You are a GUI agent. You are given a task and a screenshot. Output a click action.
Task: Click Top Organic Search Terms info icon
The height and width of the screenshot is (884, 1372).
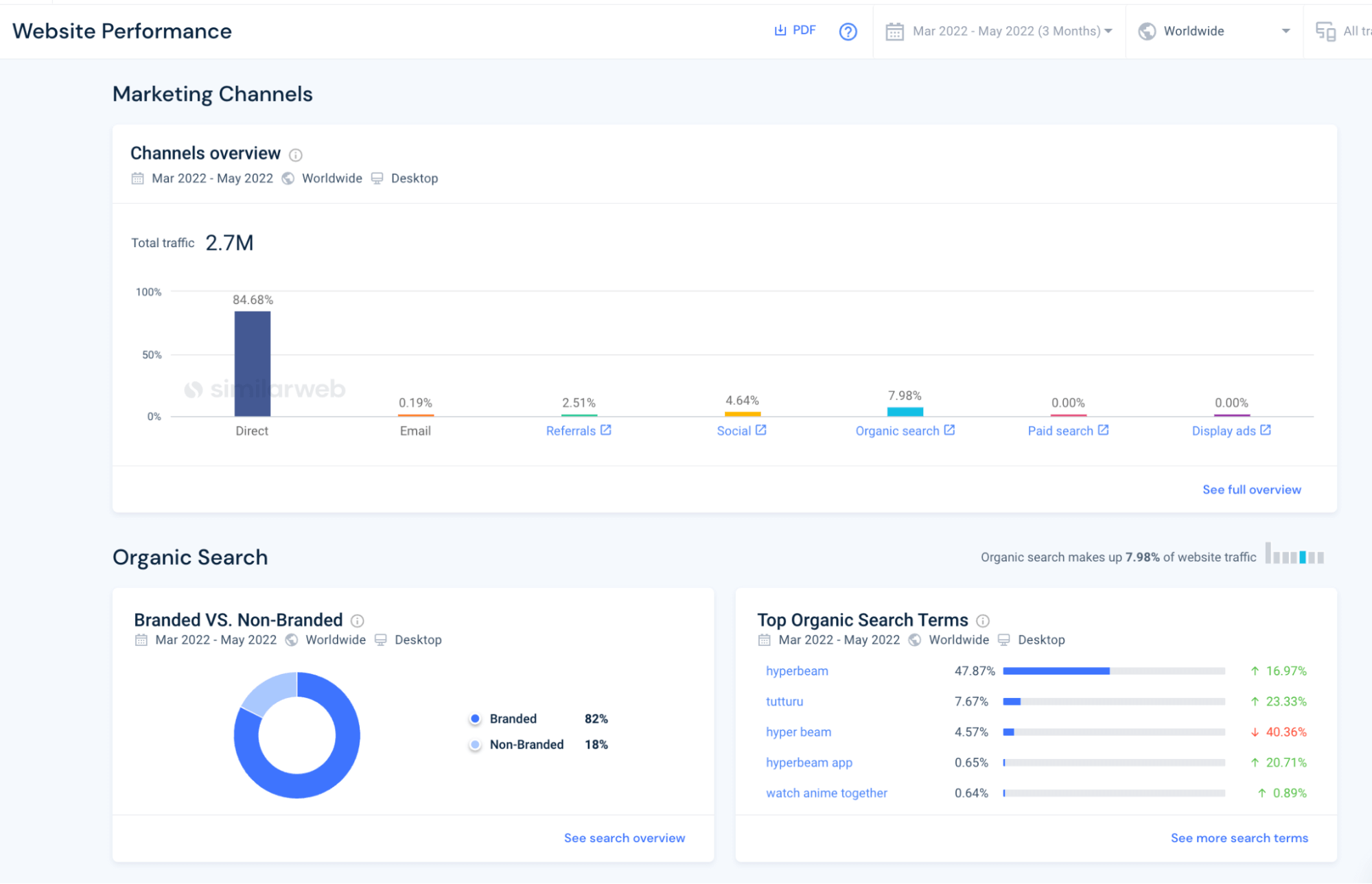tap(983, 621)
